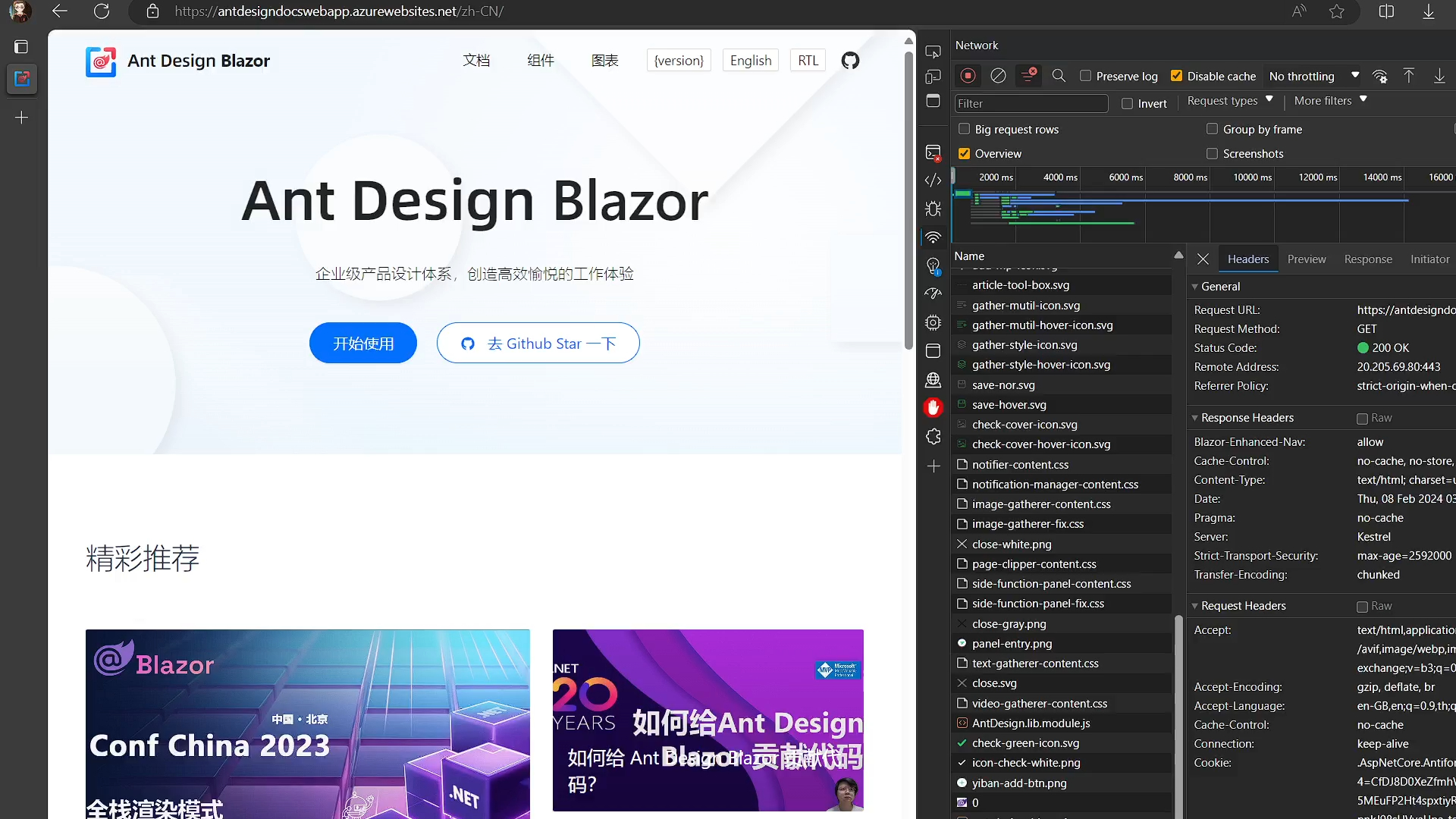Drag the network timeline slider
The image size is (1456, 819).
[x=954, y=176]
